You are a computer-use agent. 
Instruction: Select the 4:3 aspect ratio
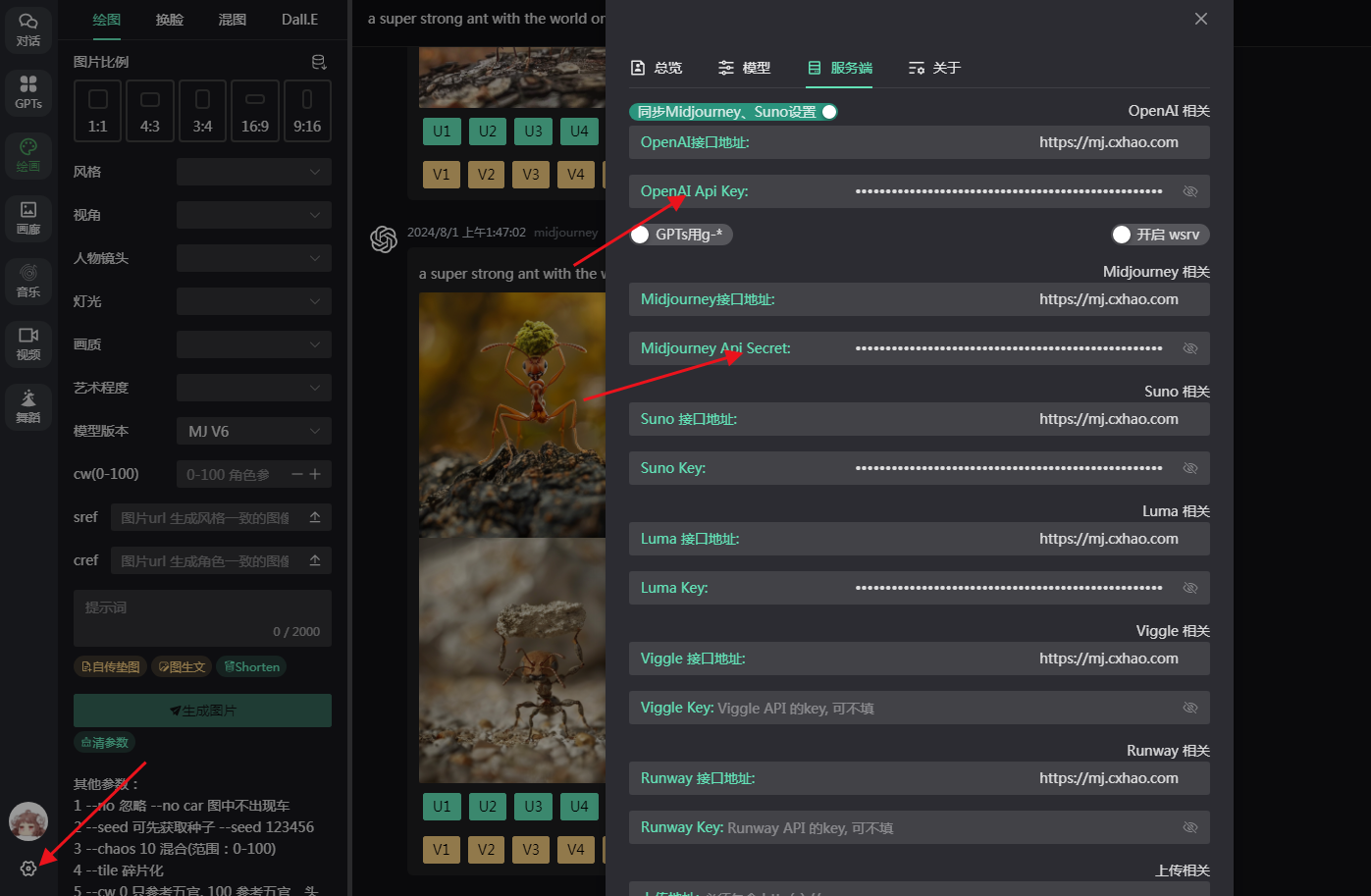pyautogui.click(x=150, y=111)
